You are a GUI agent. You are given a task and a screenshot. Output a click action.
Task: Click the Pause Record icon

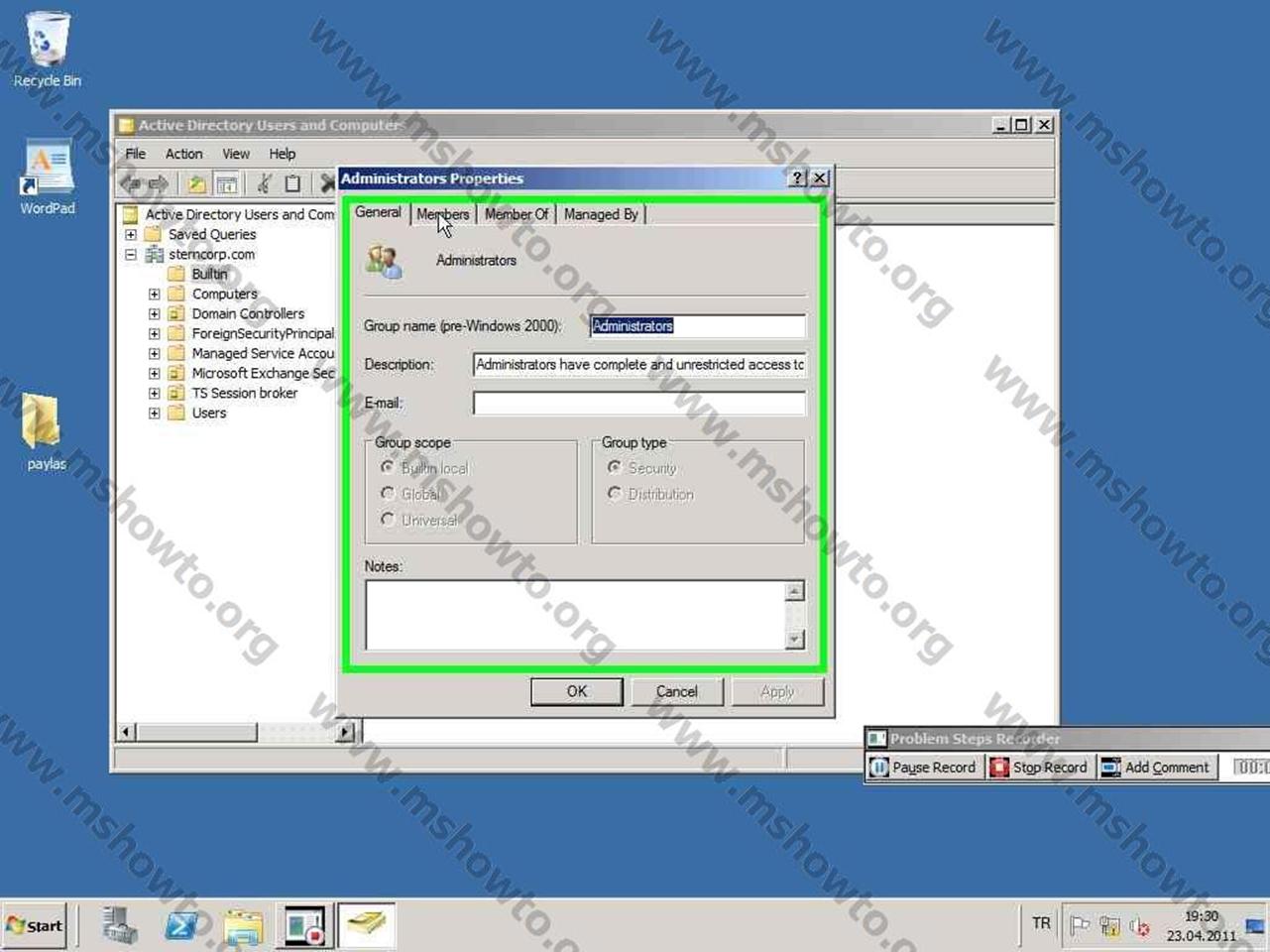coord(878,768)
